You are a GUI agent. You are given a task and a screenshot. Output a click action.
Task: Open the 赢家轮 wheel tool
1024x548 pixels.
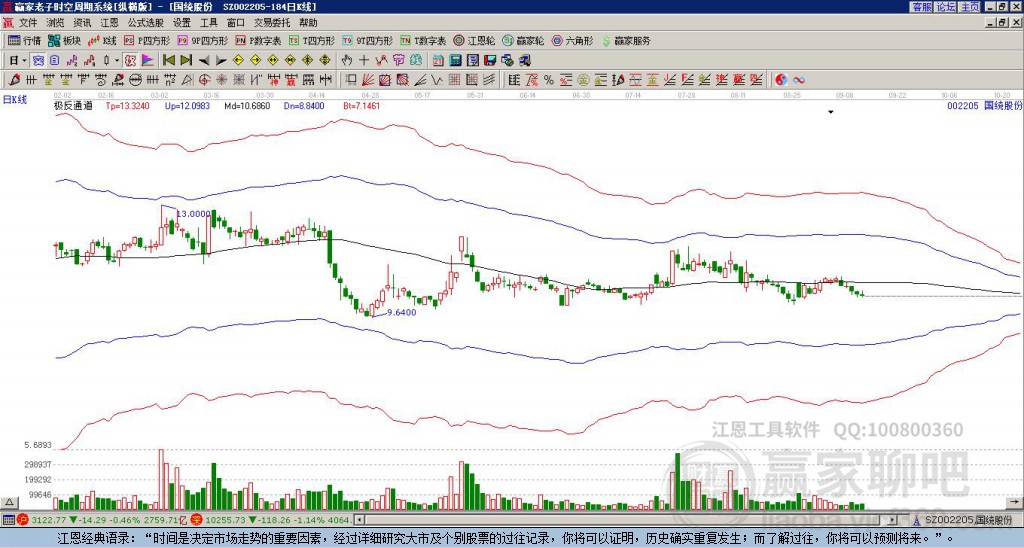523,40
